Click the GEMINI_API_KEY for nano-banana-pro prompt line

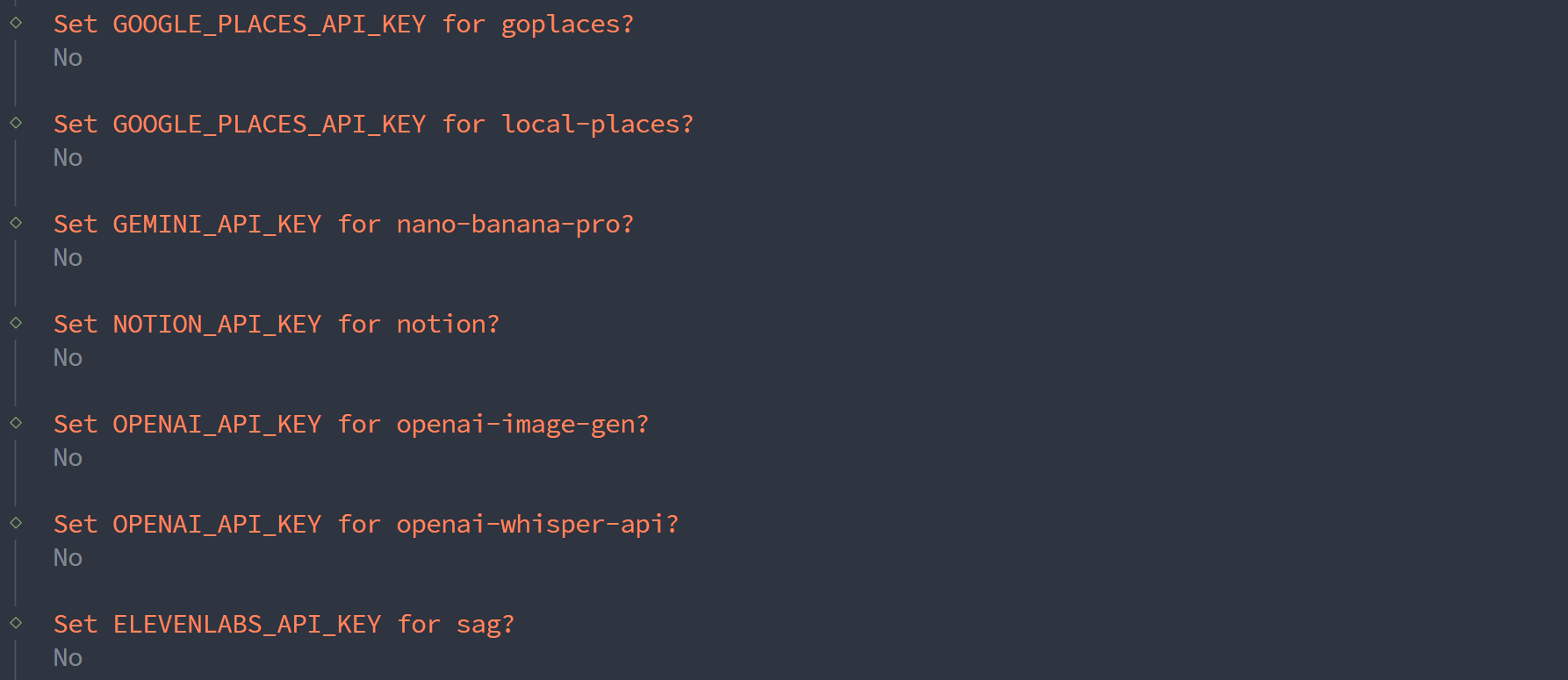click(343, 225)
